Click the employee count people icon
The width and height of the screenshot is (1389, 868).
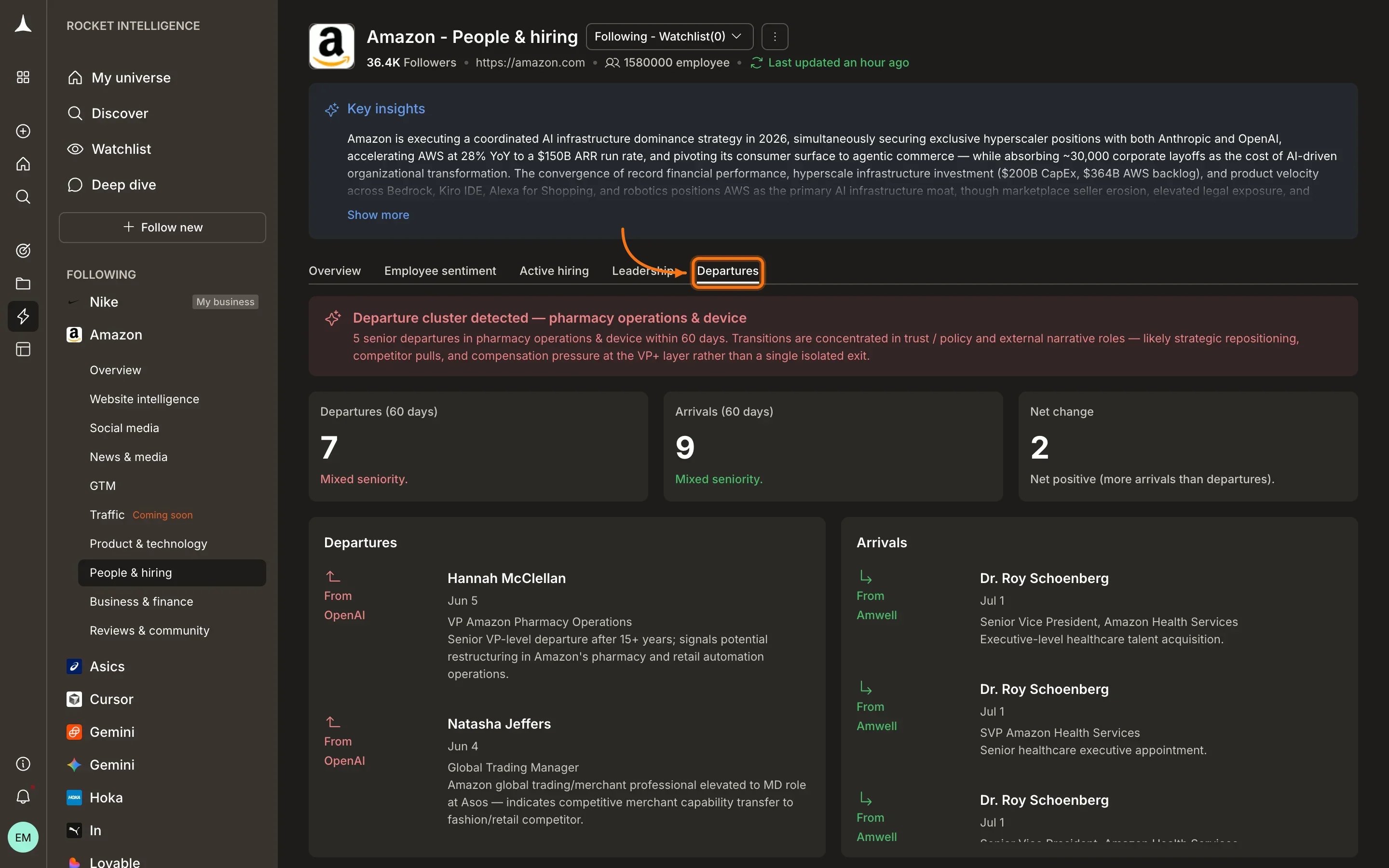point(612,63)
